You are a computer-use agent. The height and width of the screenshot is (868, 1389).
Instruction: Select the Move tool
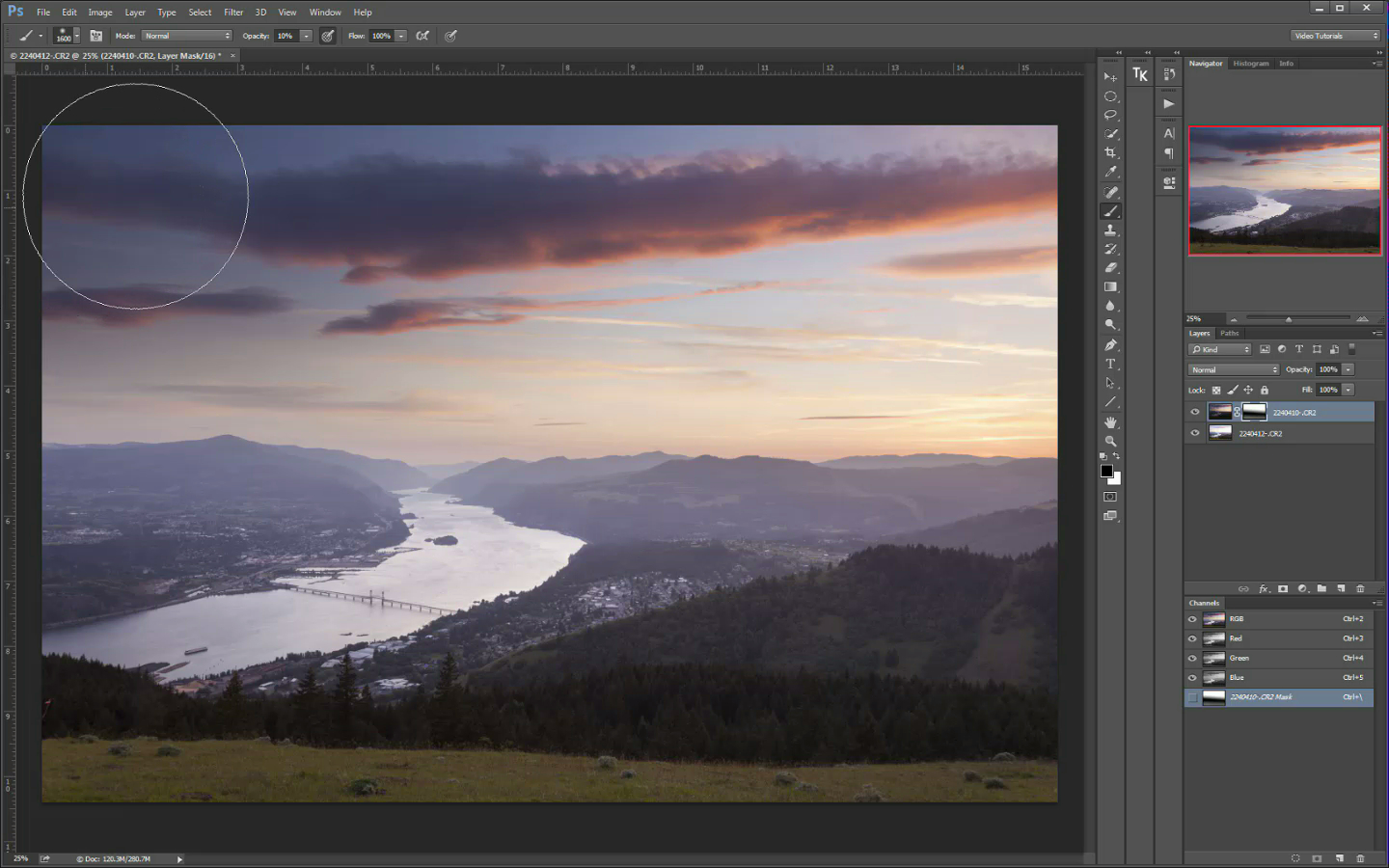(x=1110, y=77)
